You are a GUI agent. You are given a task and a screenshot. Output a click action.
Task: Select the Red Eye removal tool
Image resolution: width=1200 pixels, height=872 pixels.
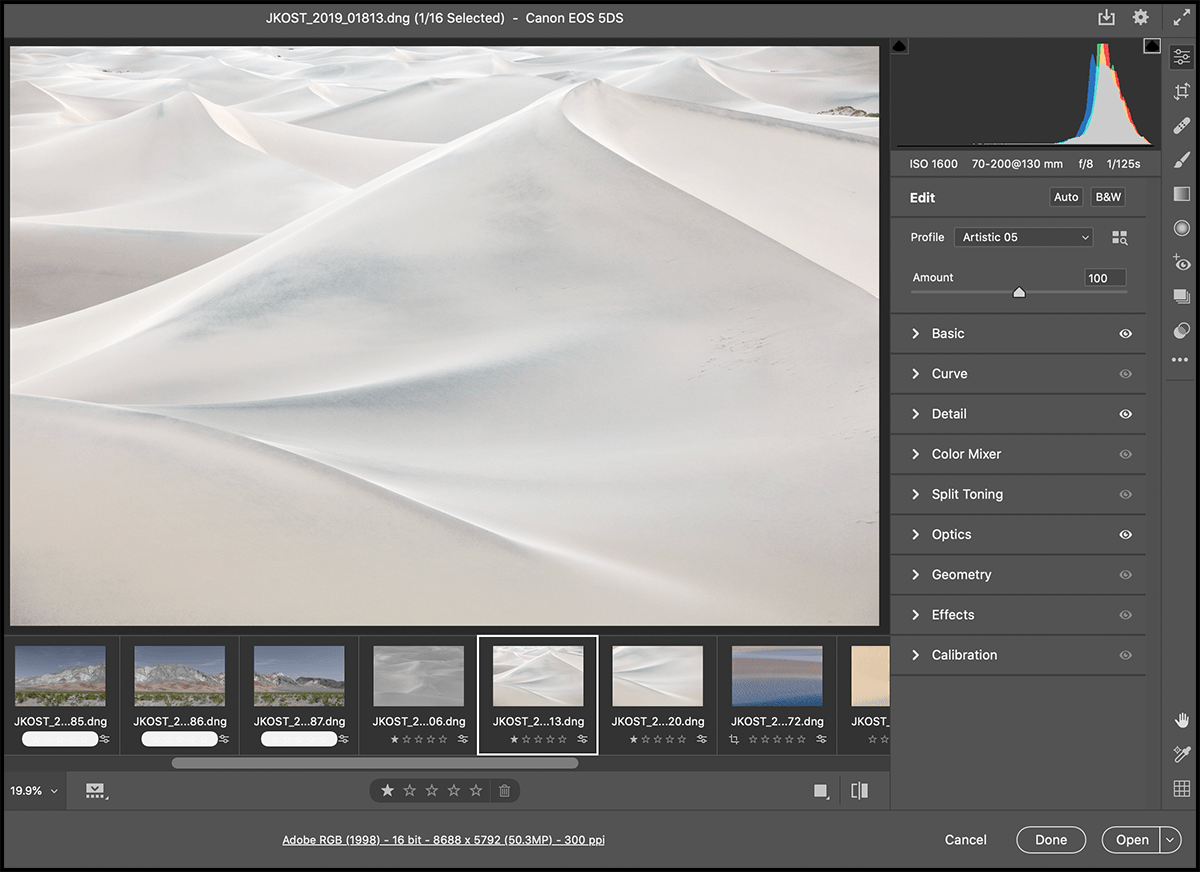(1181, 263)
